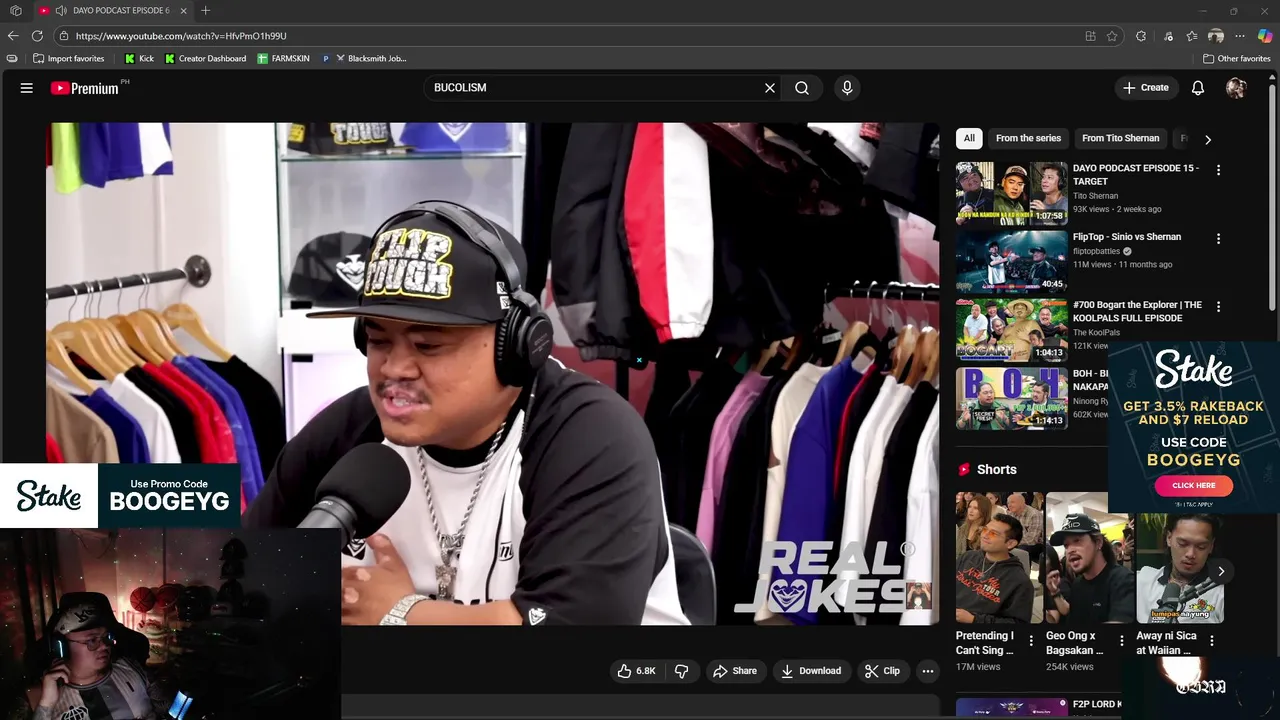Open the Create menu
1280x720 pixels.
(1146, 88)
